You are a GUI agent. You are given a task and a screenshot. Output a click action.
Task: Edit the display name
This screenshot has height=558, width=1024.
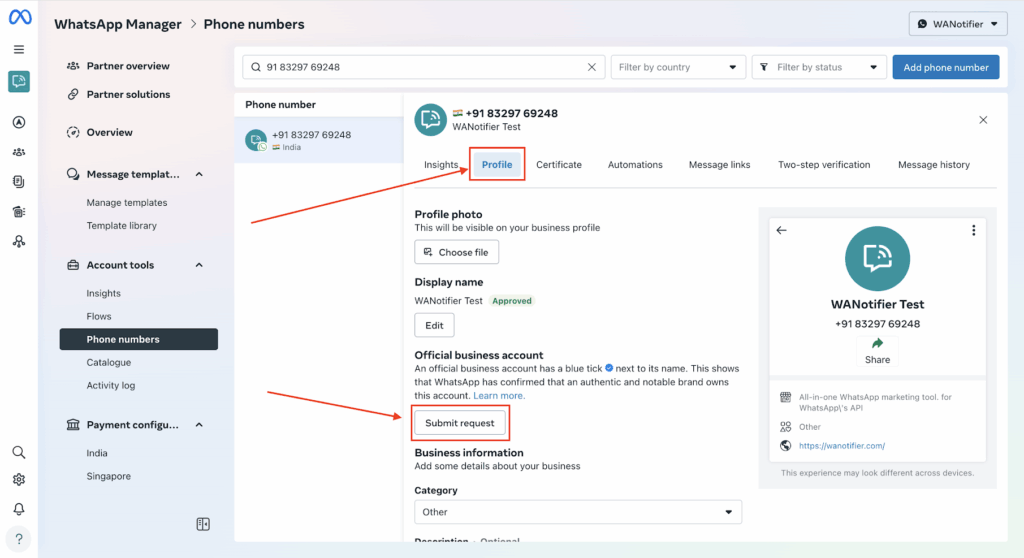434,325
